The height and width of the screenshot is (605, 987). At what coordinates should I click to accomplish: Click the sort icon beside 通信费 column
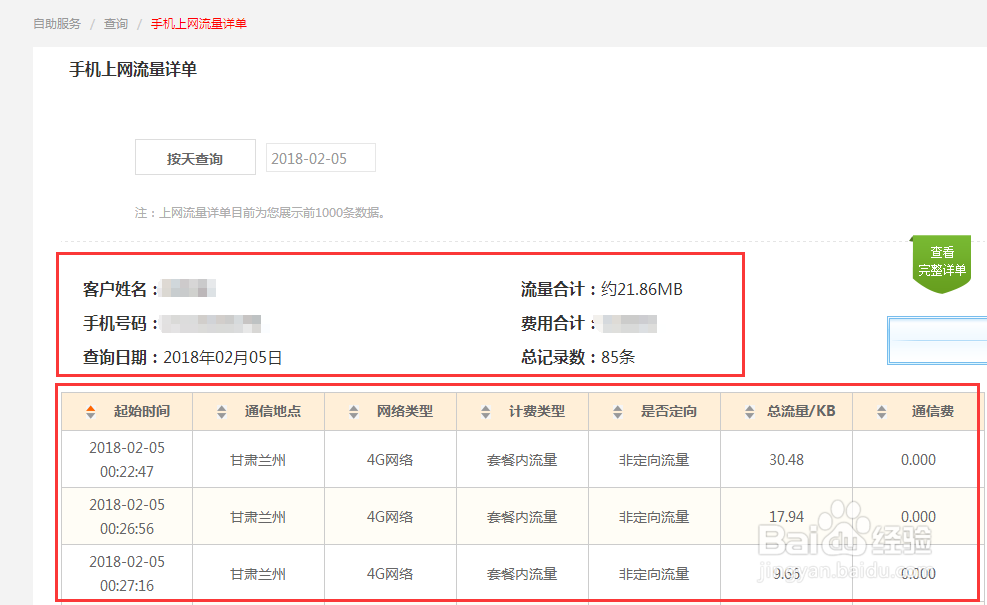pos(881,410)
